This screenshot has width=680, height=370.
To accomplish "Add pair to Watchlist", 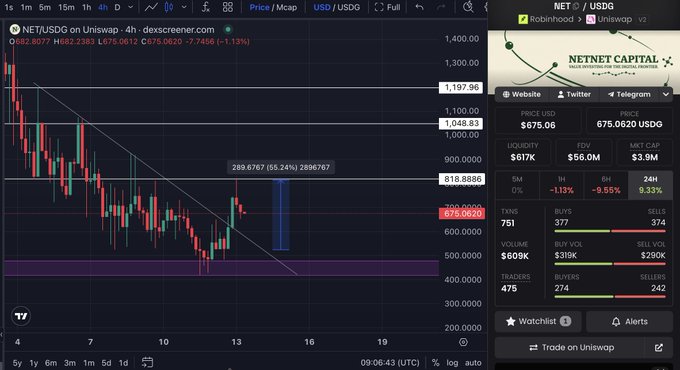I will coord(538,321).
